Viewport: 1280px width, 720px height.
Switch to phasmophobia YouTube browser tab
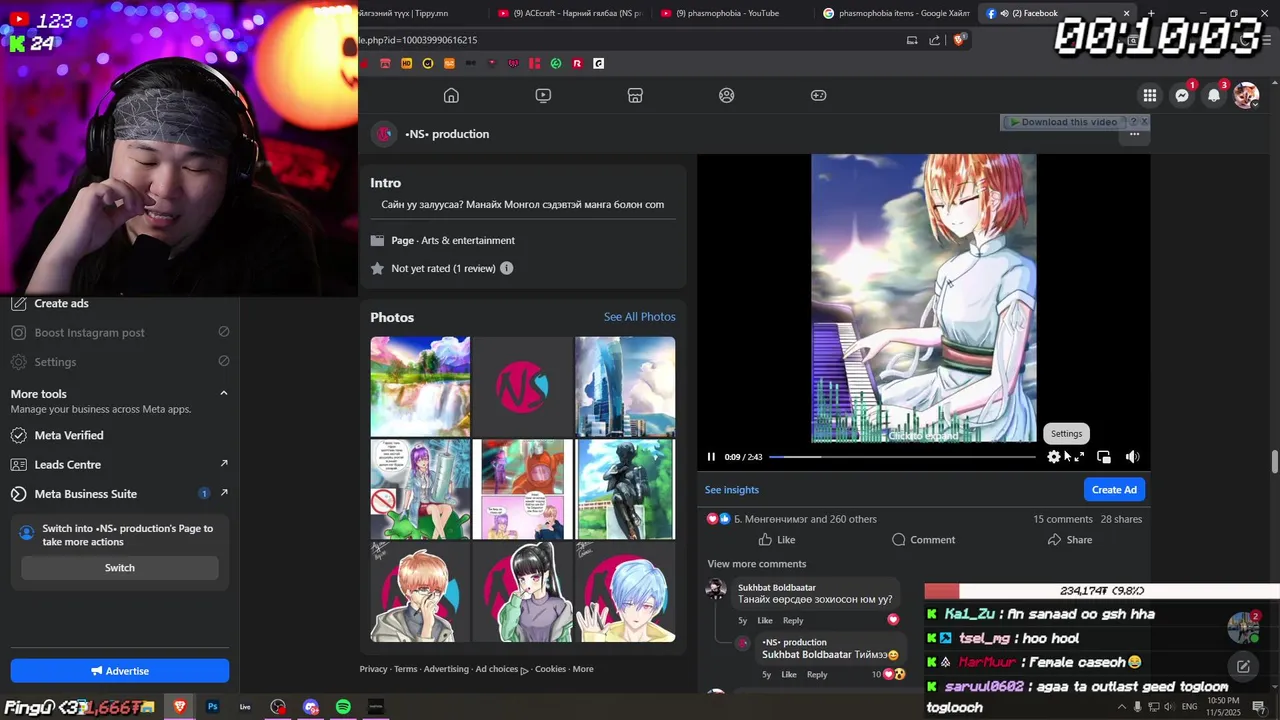(x=727, y=13)
